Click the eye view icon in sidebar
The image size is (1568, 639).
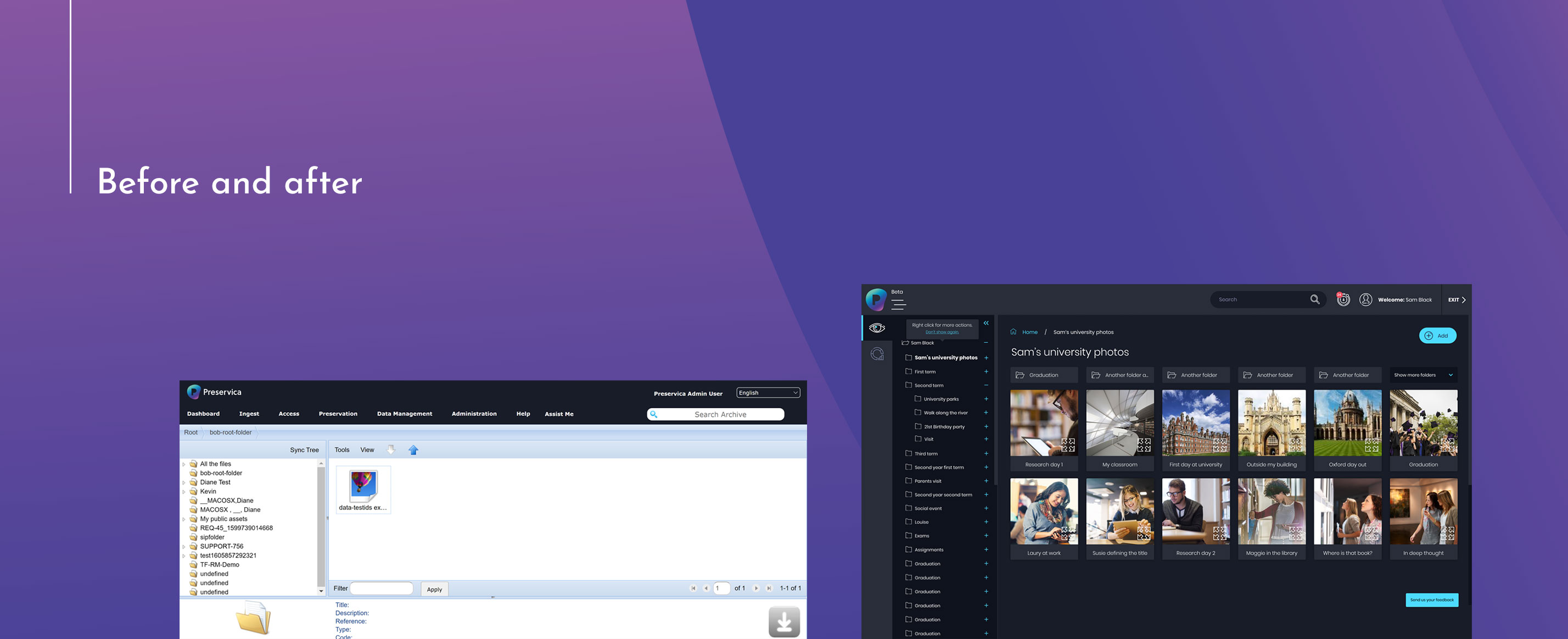coord(877,327)
